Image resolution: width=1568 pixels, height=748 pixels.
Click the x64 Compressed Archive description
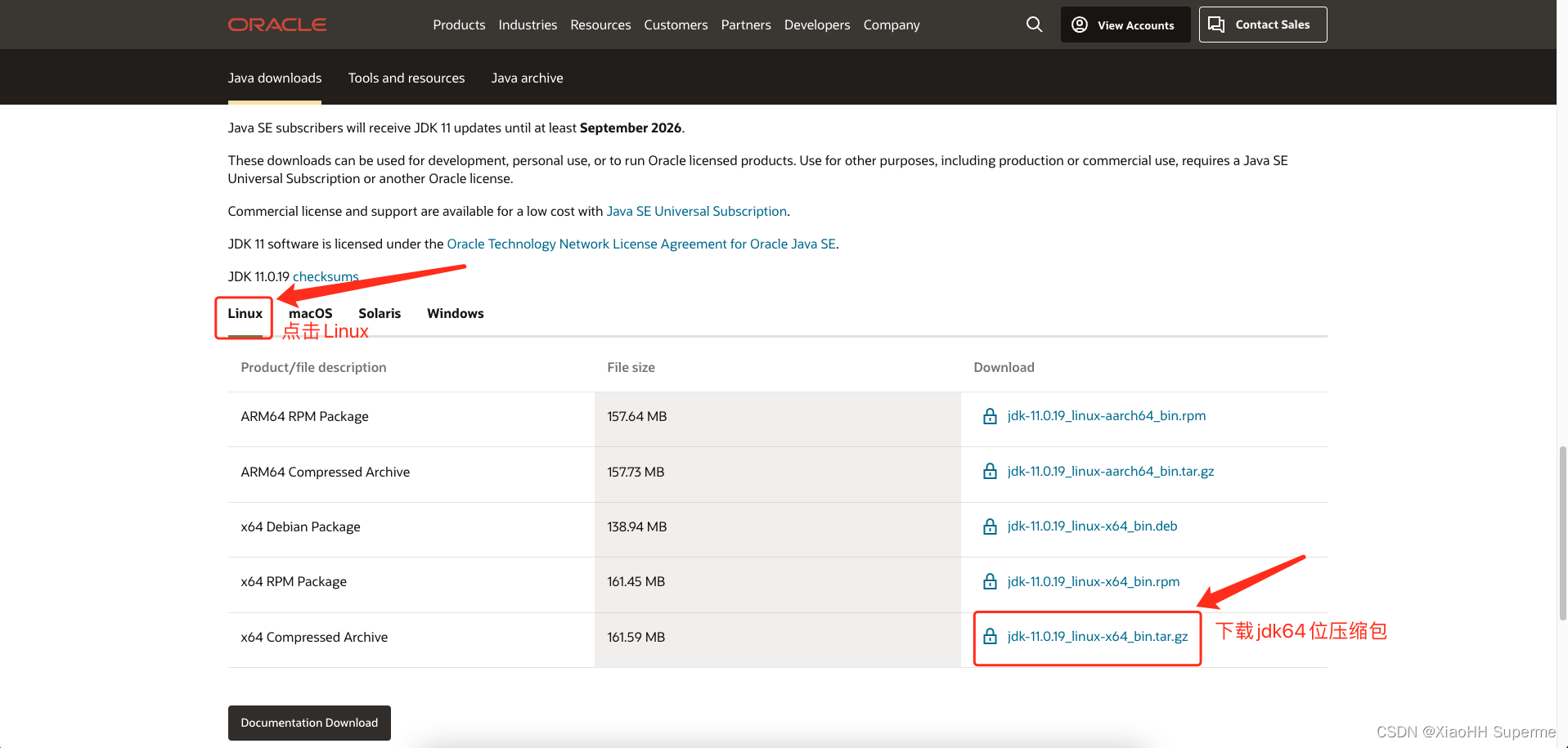tap(314, 638)
